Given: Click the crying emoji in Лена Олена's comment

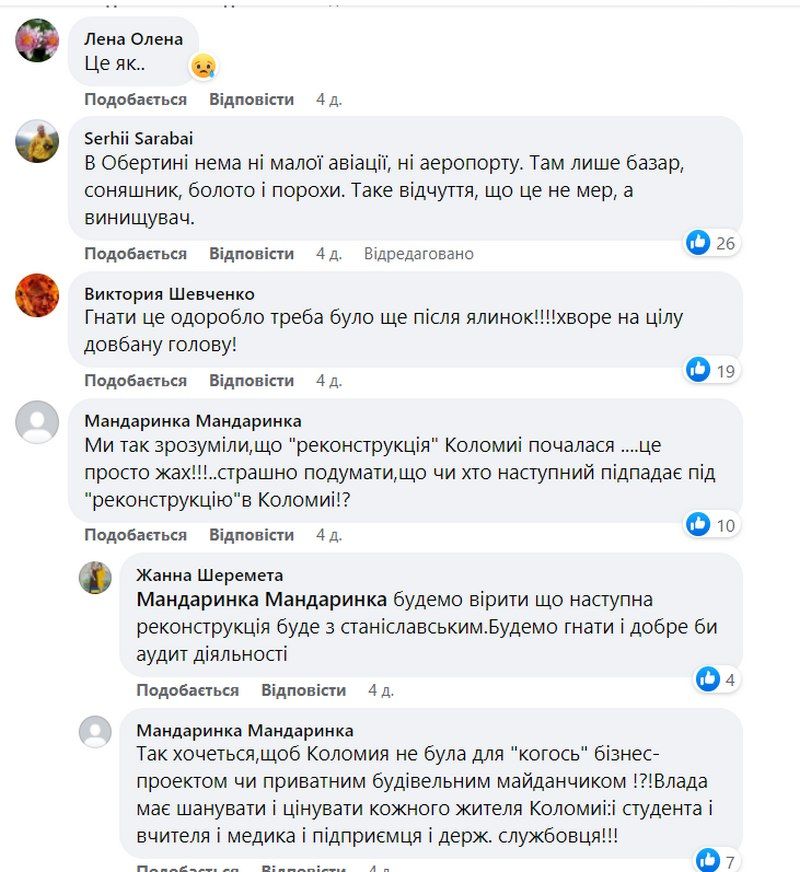Looking at the screenshot, I should pyautogui.click(x=203, y=66).
